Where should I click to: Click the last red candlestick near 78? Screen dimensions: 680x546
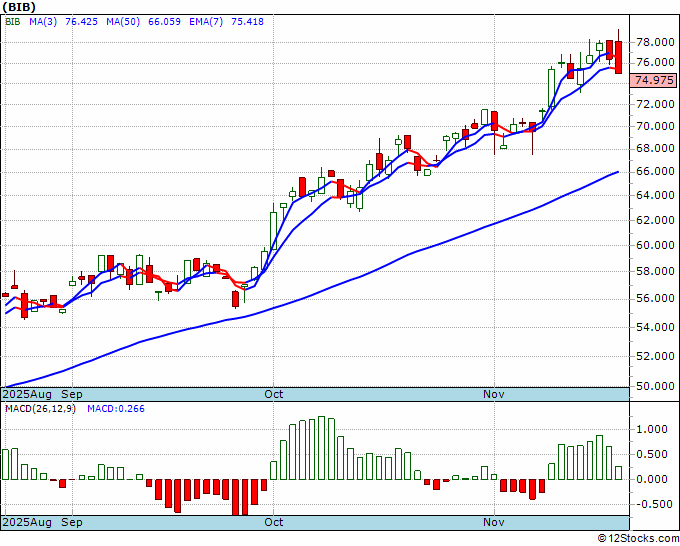coord(618,57)
